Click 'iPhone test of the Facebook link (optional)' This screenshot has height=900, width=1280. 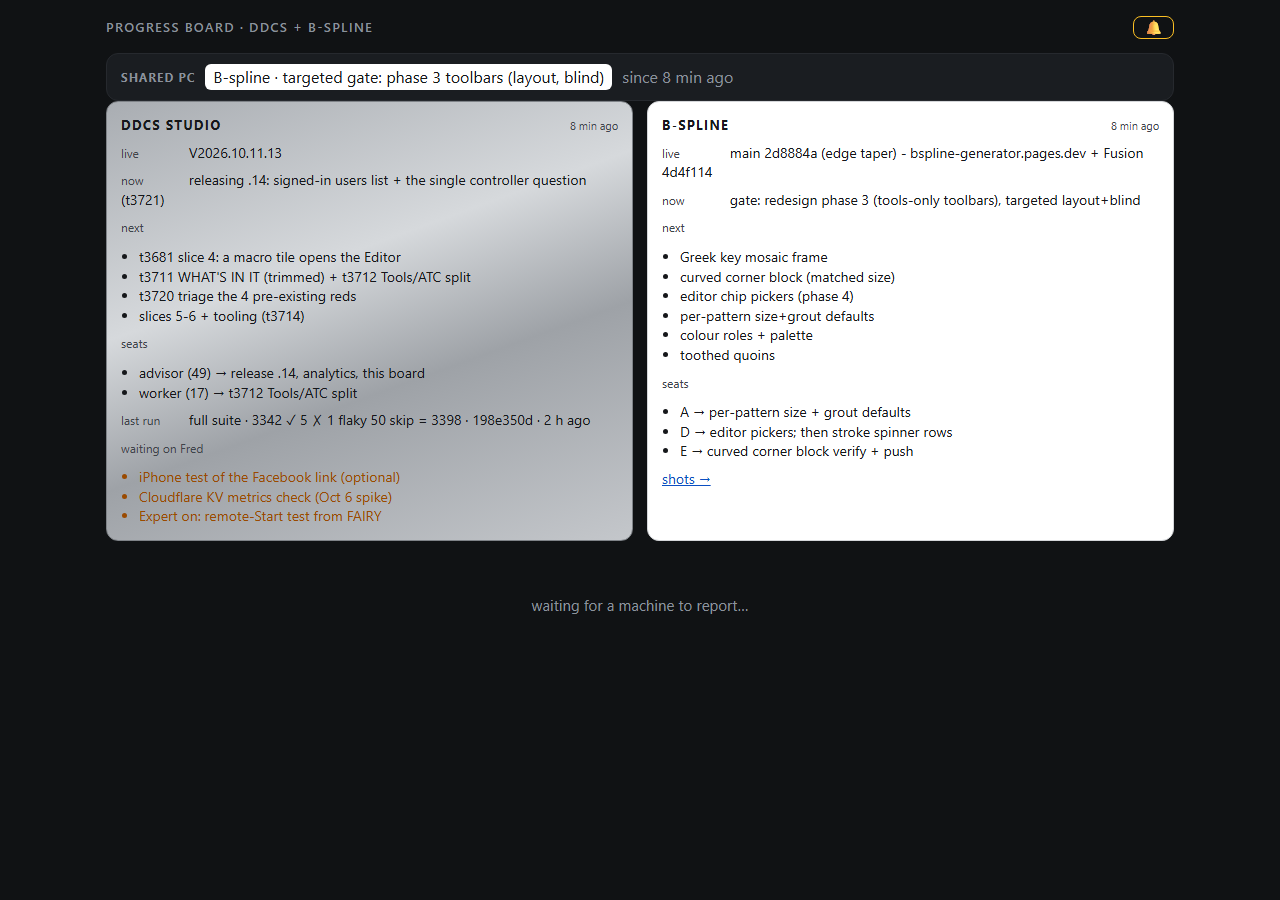tap(269, 477)
